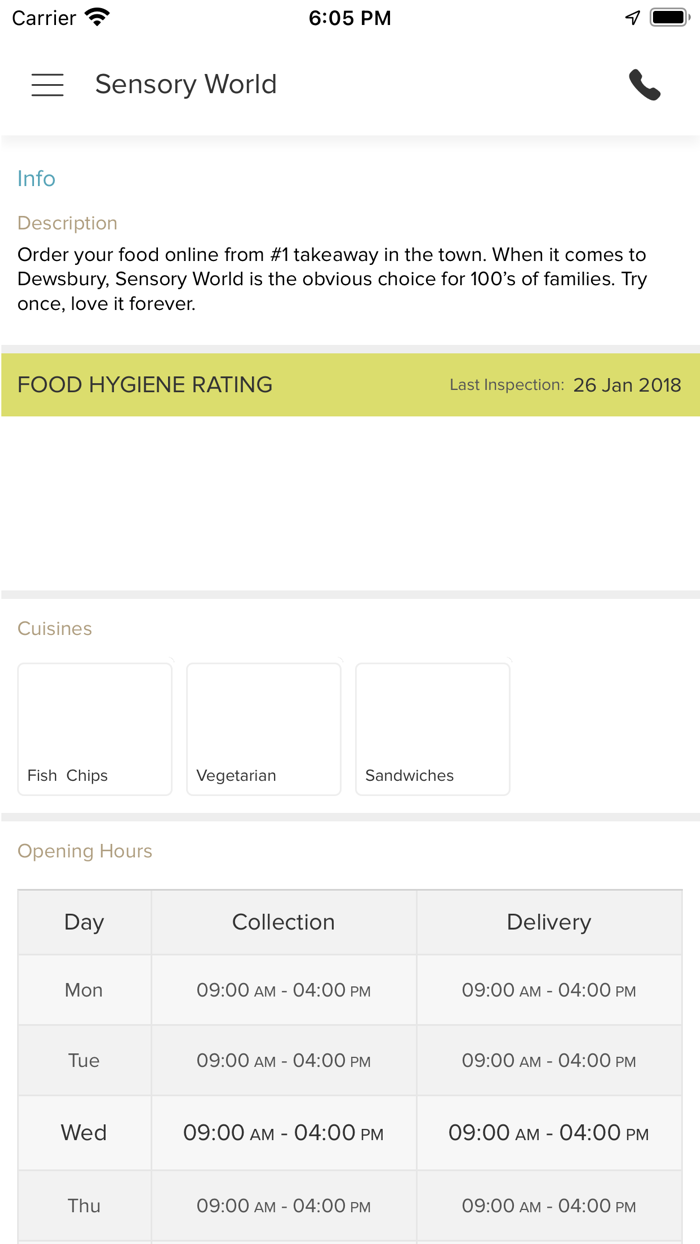Select the Vegetarian cuisine card

[264, 729]
